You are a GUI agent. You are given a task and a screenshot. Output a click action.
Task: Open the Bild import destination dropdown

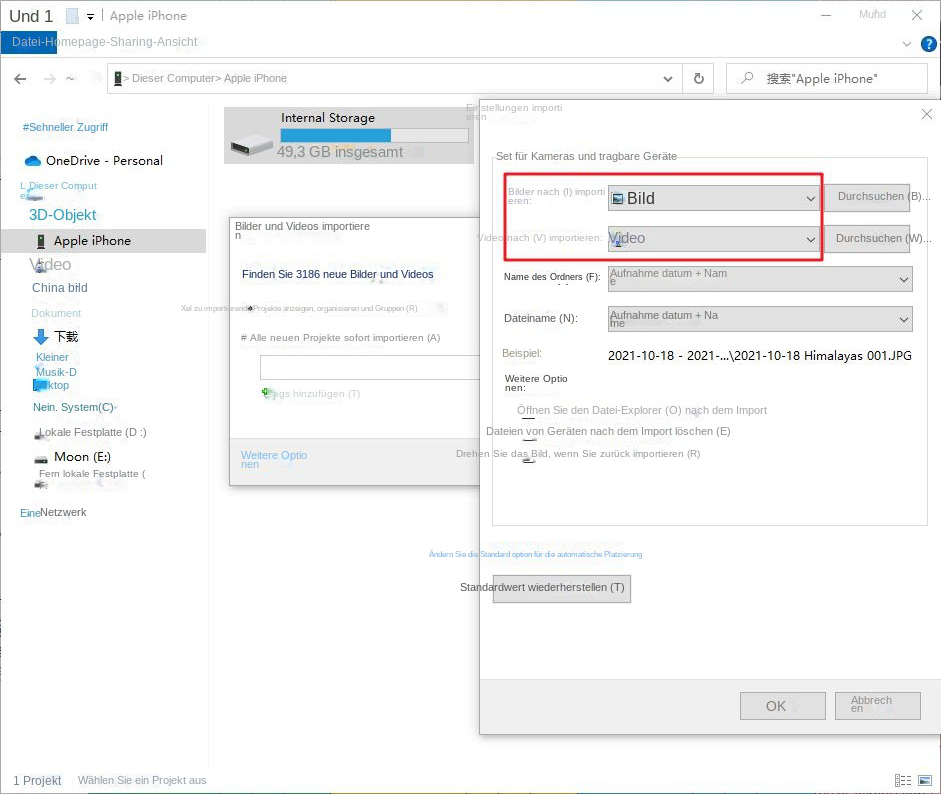tap(714, 198)
